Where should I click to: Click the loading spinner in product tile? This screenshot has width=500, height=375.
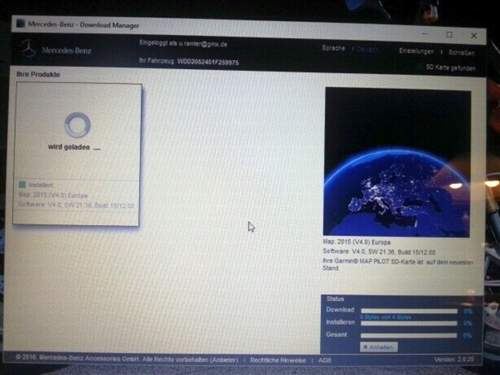pyautogui.click(x=77, y=125)
